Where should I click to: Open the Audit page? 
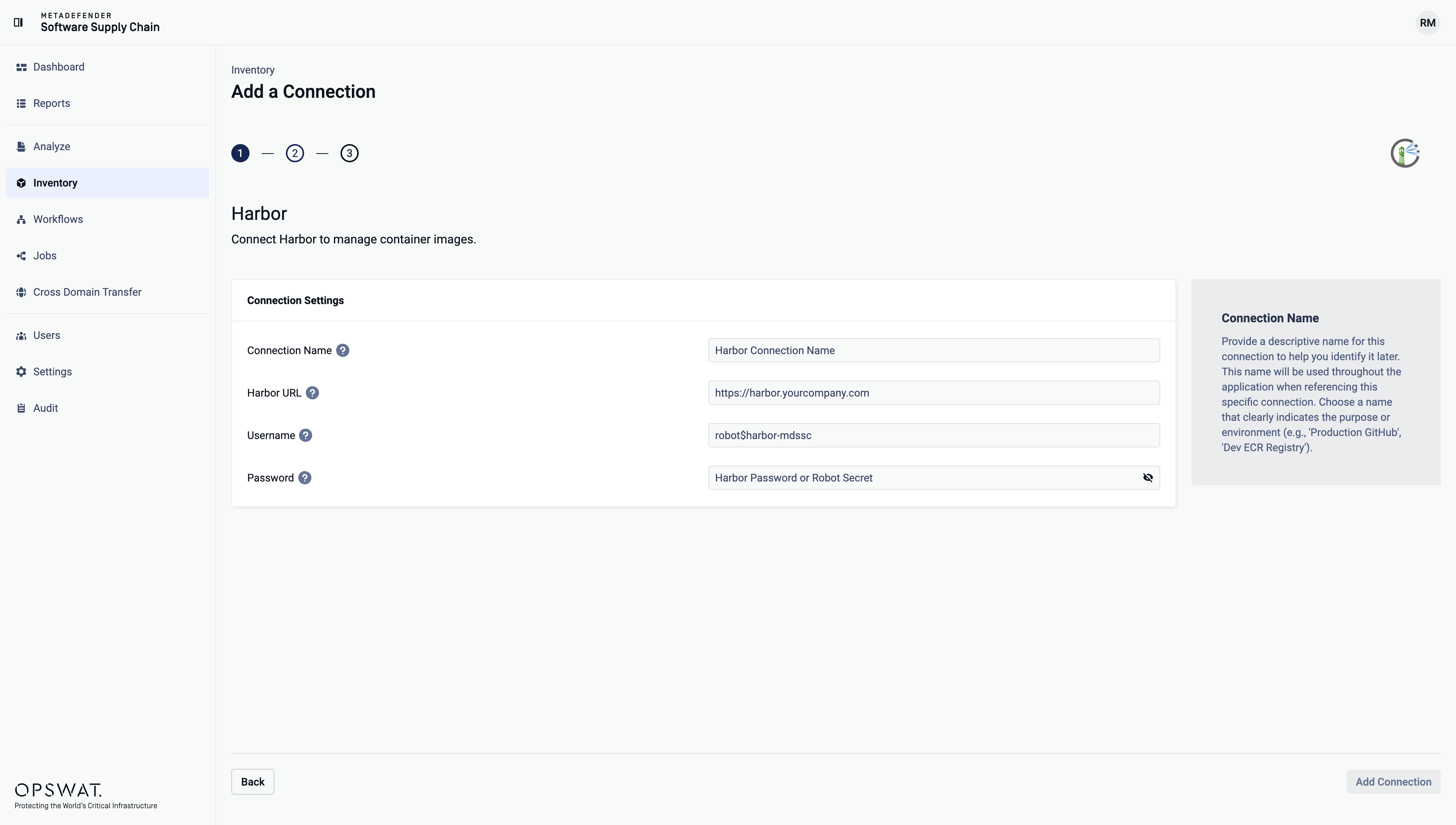coord(108,408)
